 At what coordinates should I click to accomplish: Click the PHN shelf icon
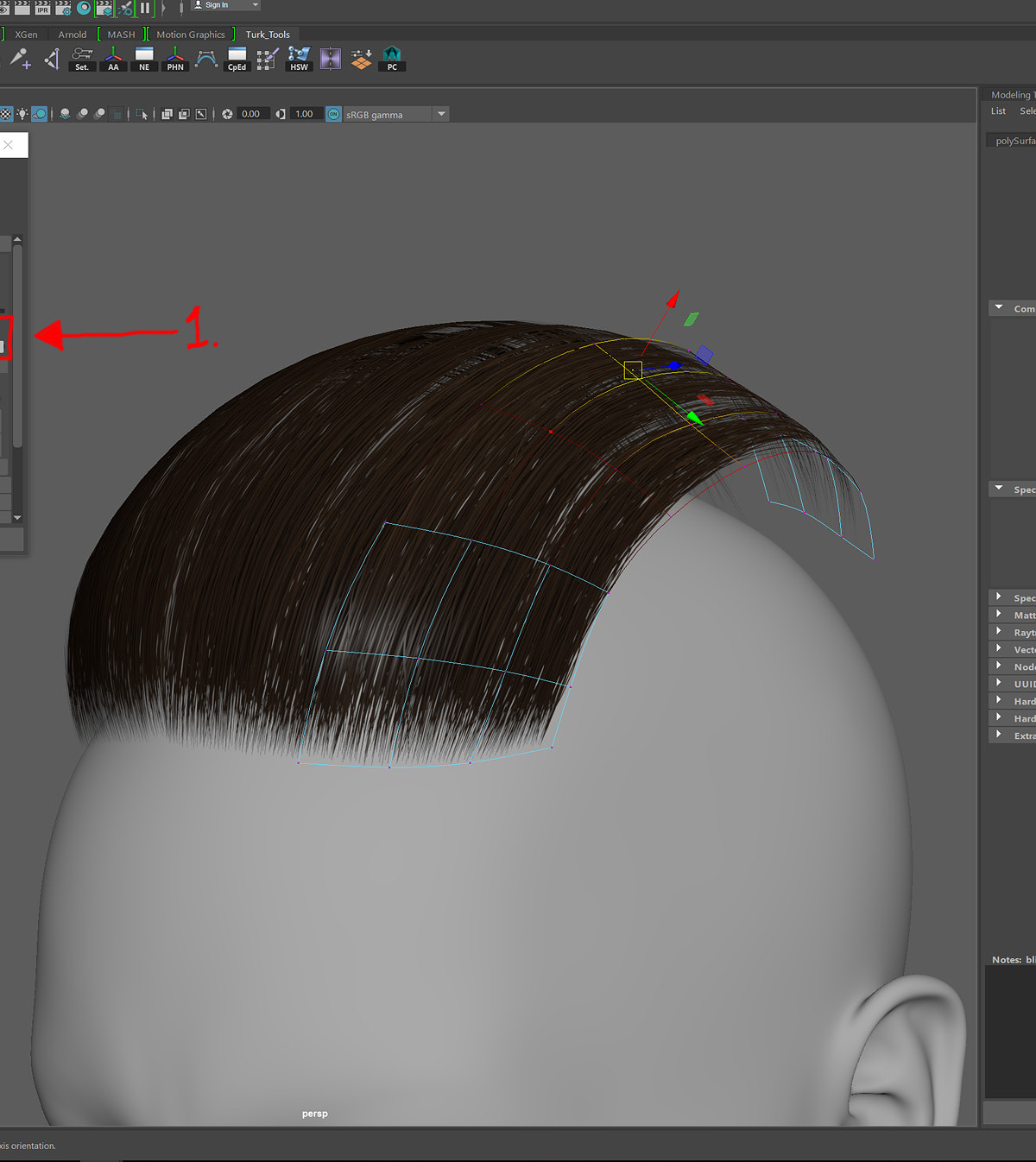click(x=175, y=59)
